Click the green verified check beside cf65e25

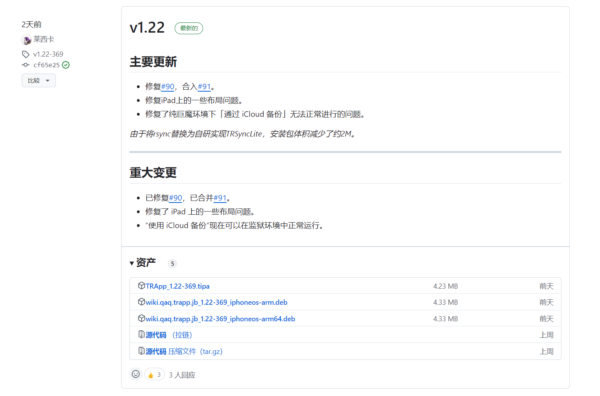tap(66, 65)
